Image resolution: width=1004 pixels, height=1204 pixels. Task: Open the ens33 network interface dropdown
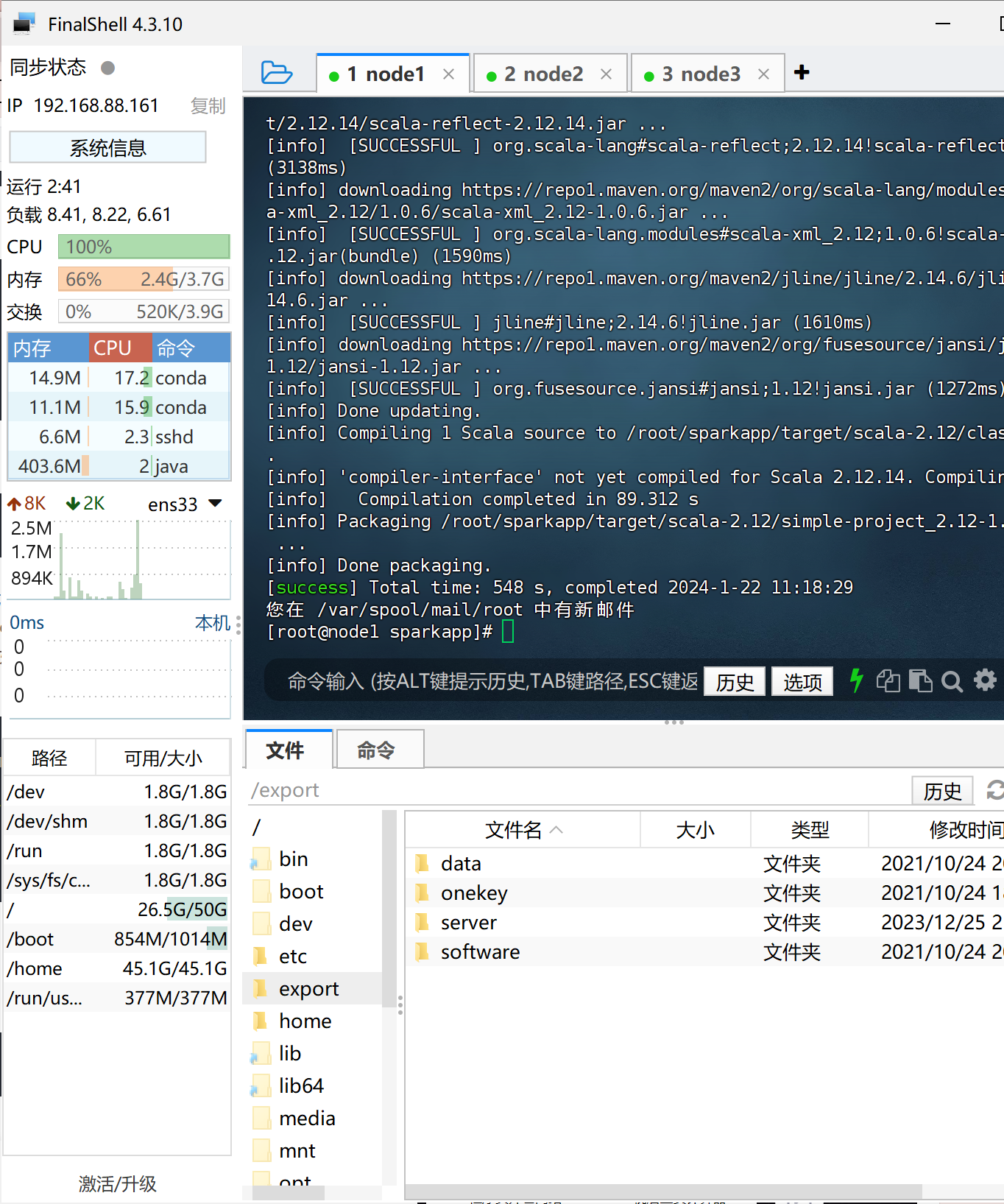(x=215, y=504)
